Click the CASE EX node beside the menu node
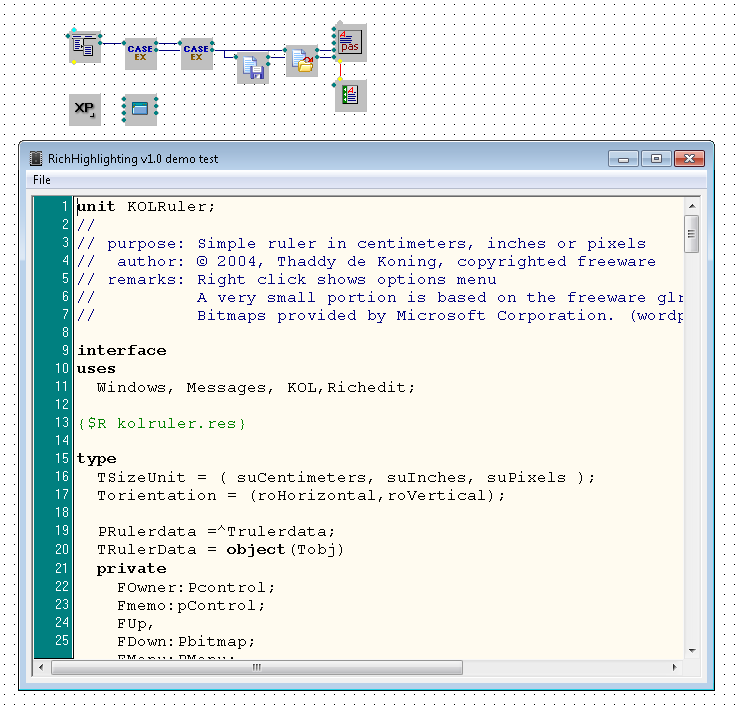735x707 pixels. point(141,53)
